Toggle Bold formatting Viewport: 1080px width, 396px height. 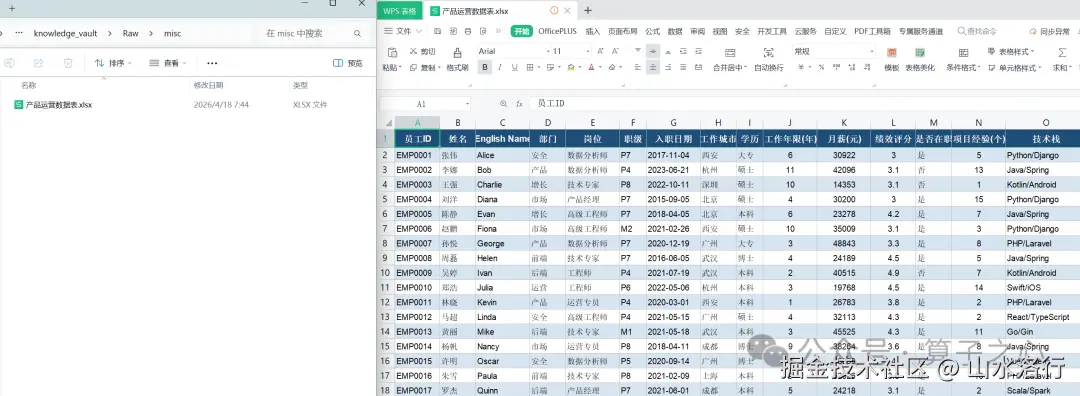coord(485,67)
